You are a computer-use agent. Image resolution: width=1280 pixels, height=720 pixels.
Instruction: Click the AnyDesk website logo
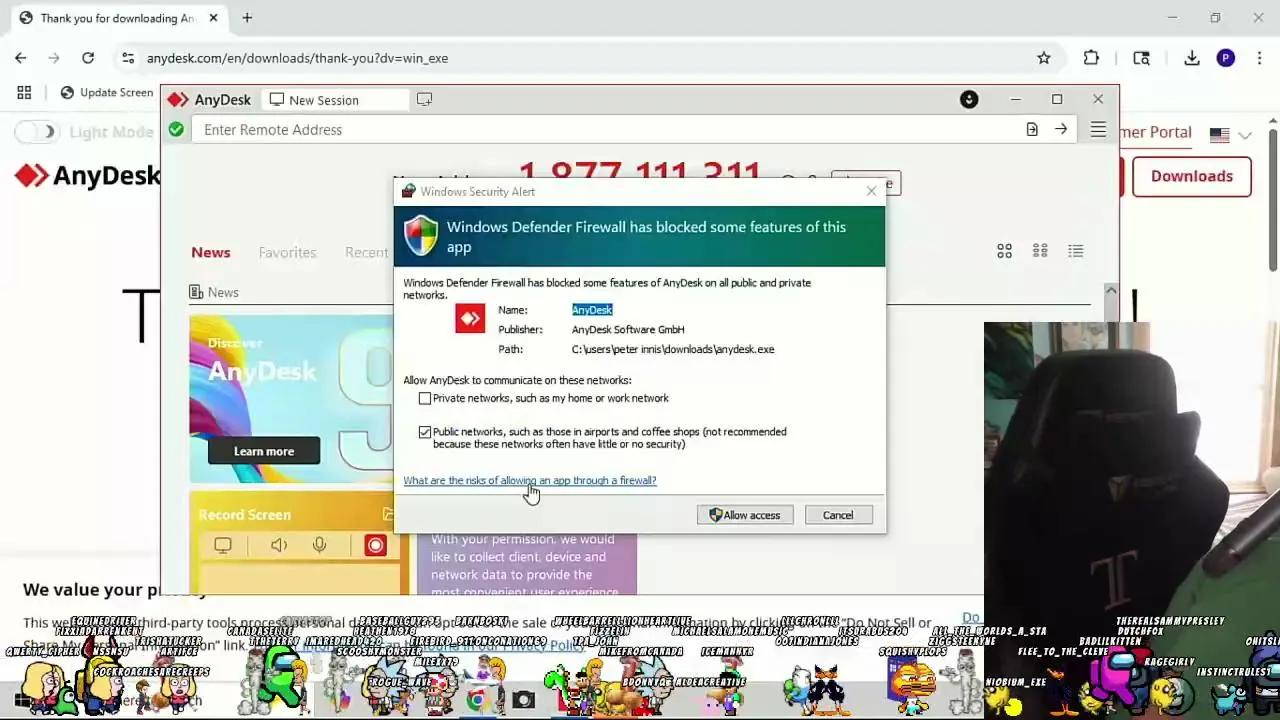click(88, 176)
